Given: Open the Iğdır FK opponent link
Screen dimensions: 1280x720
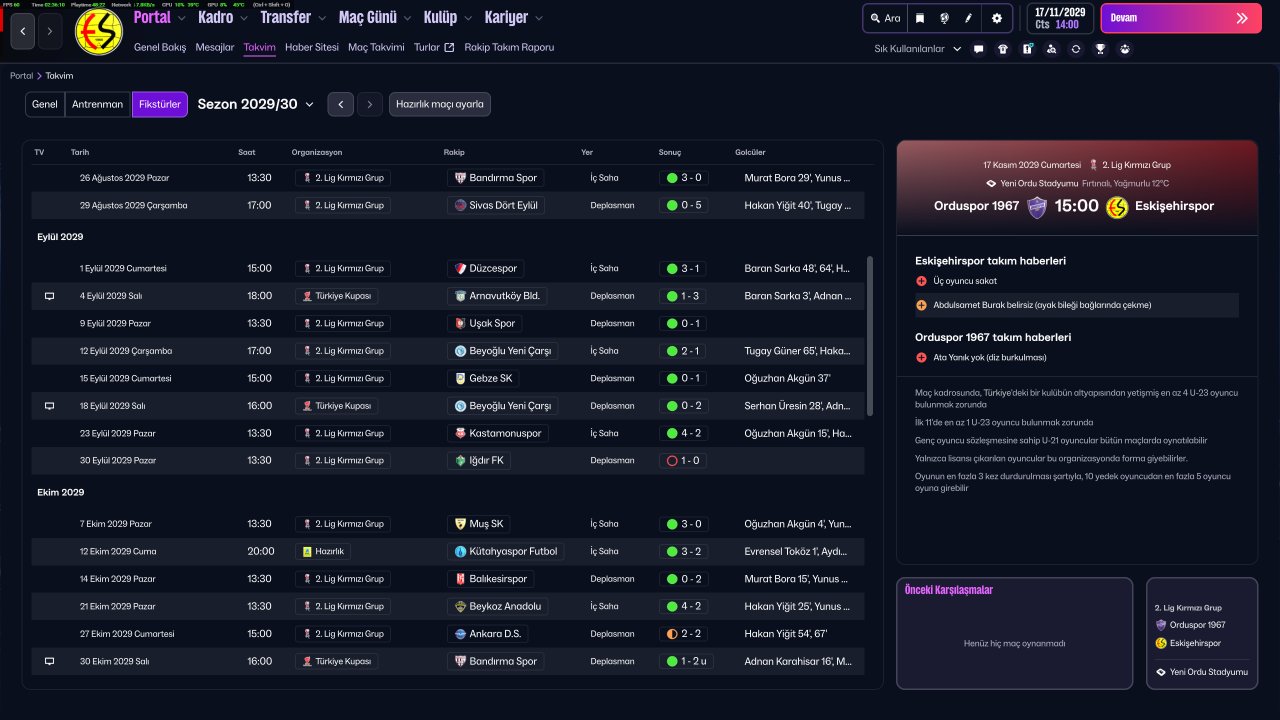Looking at the screenshot, I should 479,460.
